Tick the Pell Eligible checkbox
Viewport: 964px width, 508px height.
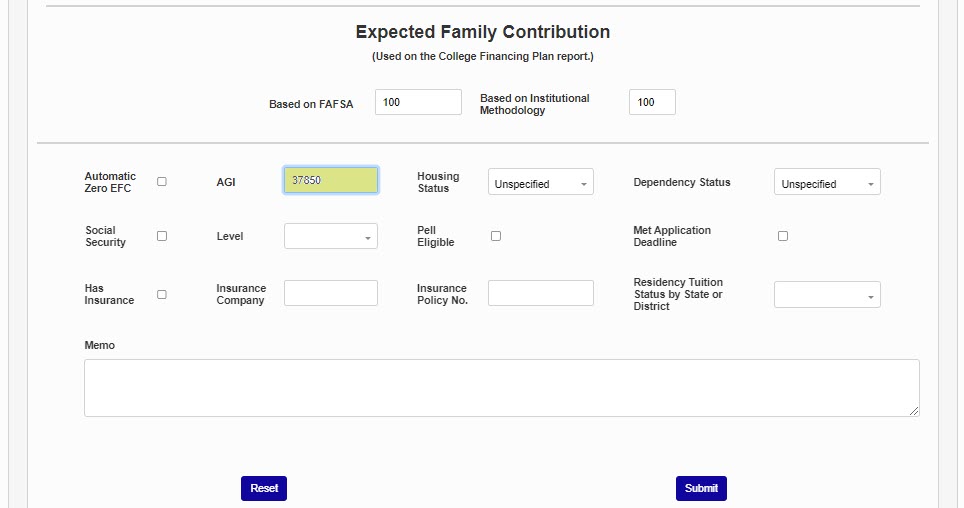coord(496,236)
